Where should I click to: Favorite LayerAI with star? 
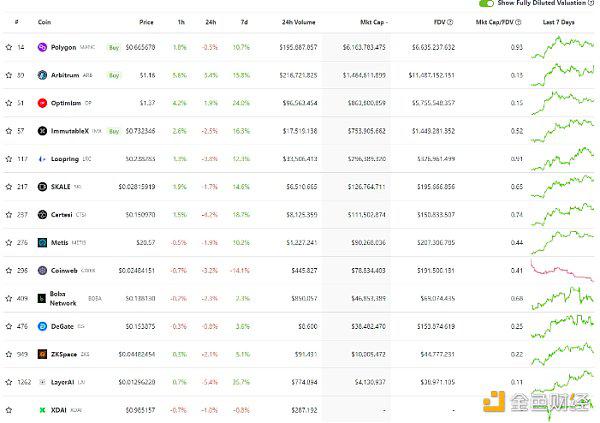point(9,382)
